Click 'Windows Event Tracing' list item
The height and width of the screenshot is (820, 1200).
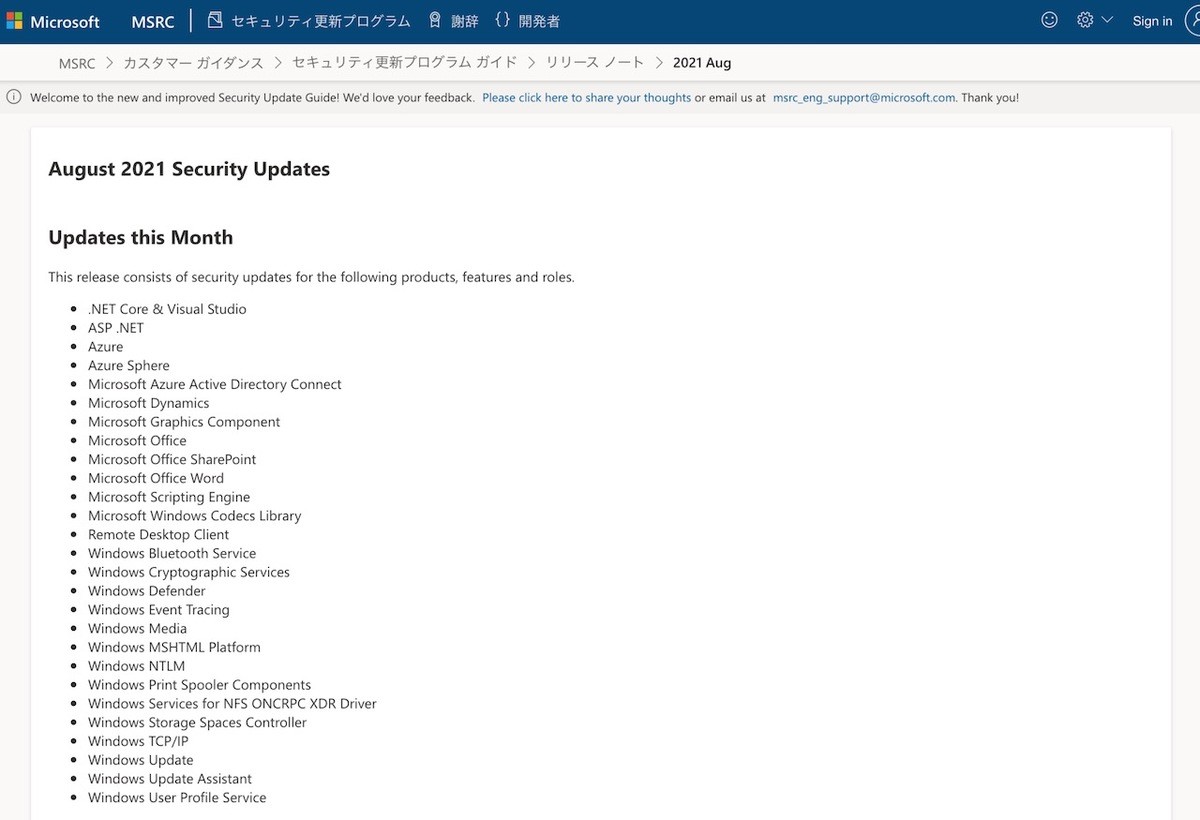point(159,610)
